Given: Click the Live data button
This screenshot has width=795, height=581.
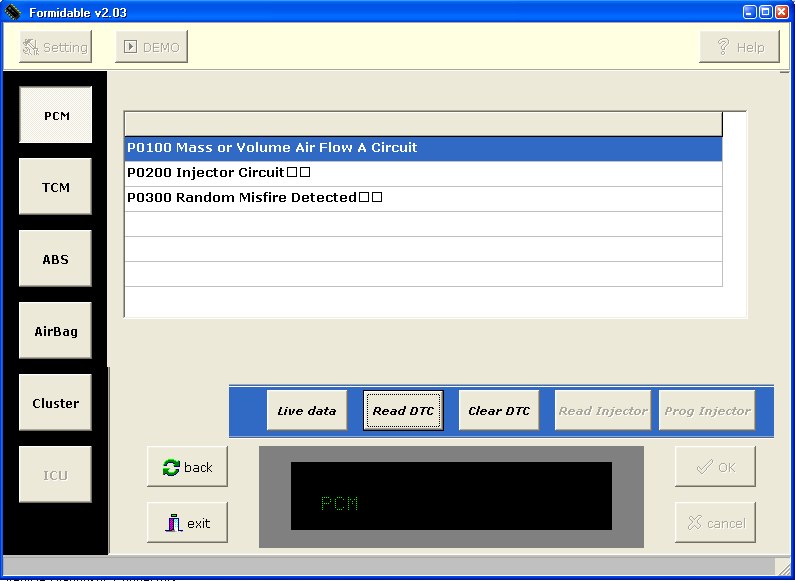Looking at the screenshot, I should (x=306, y=411).
